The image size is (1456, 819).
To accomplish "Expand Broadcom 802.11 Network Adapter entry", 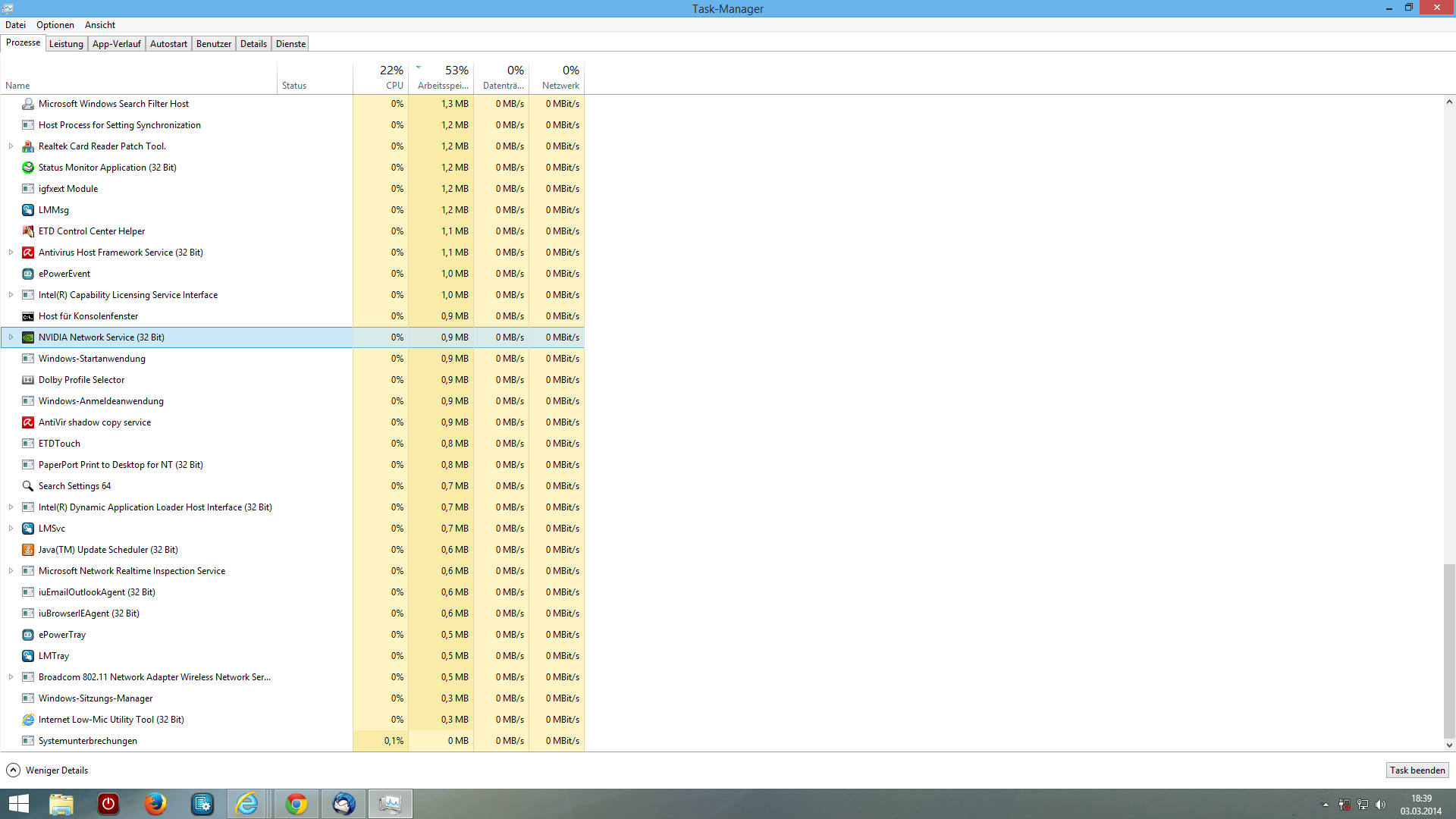I will coord(11,677).
